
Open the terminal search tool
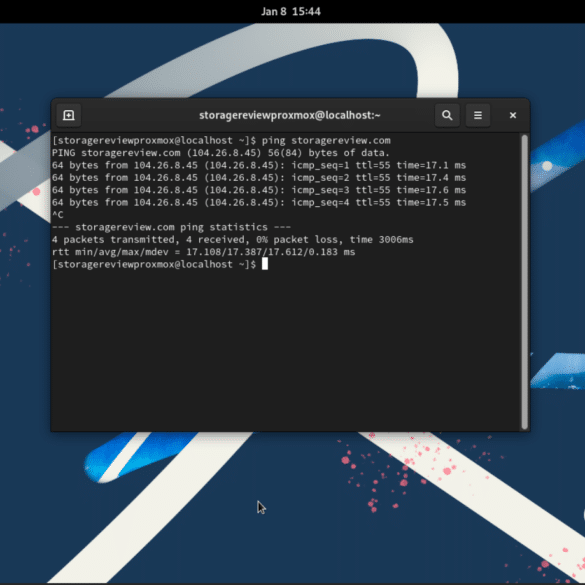pos(447,115)
